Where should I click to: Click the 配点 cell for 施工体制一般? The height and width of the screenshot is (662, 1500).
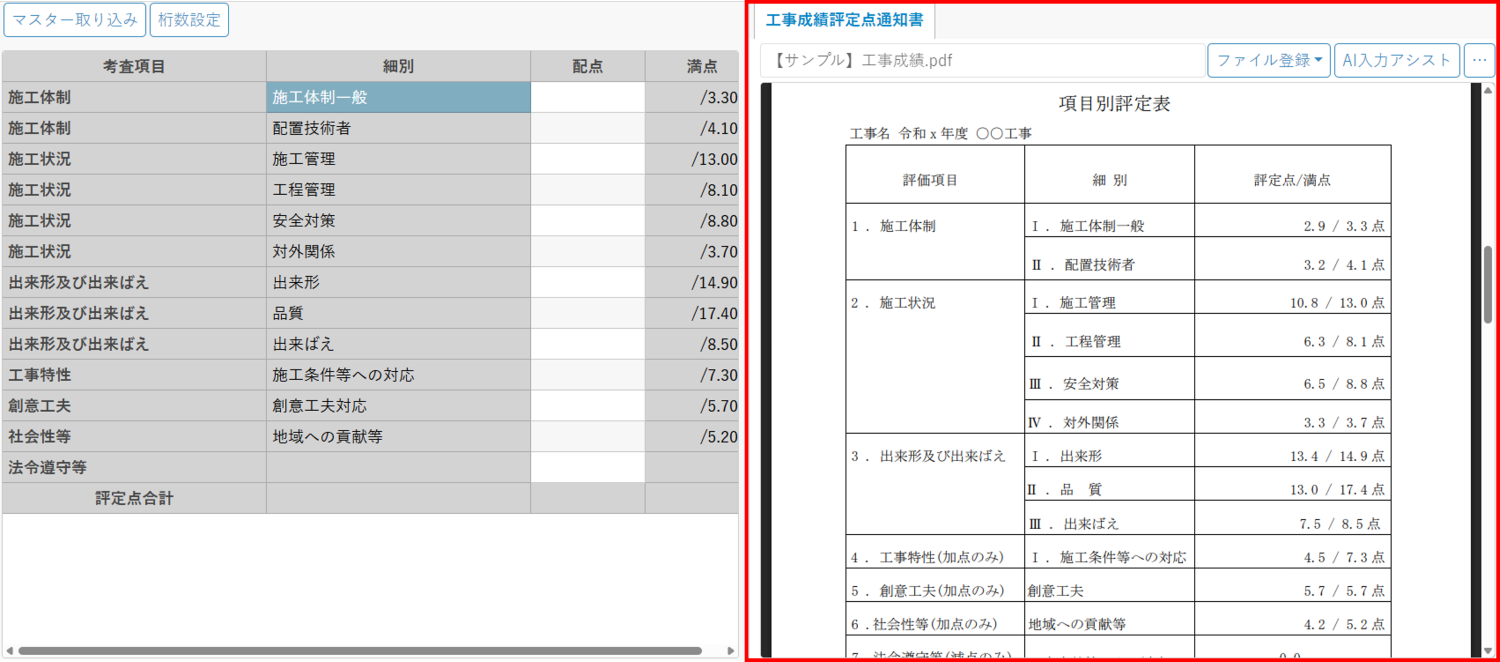click(587, 98)
